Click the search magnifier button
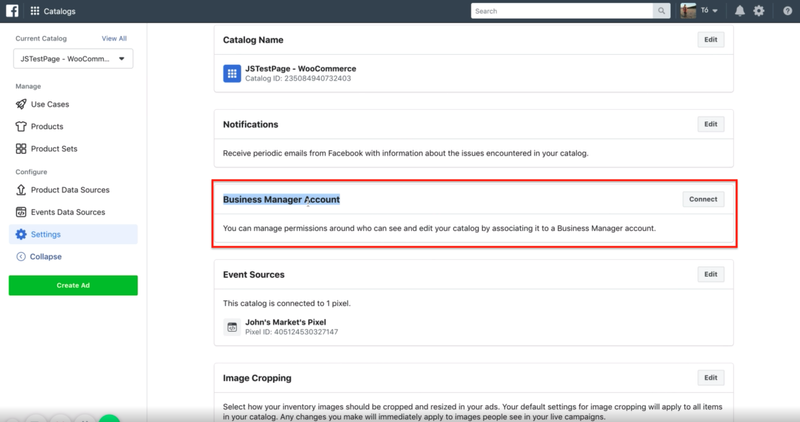 (x=661, y=11)
